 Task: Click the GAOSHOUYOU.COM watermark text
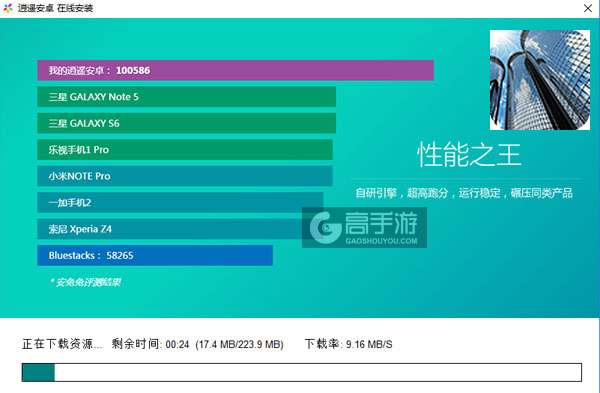(x=381, y=241)
